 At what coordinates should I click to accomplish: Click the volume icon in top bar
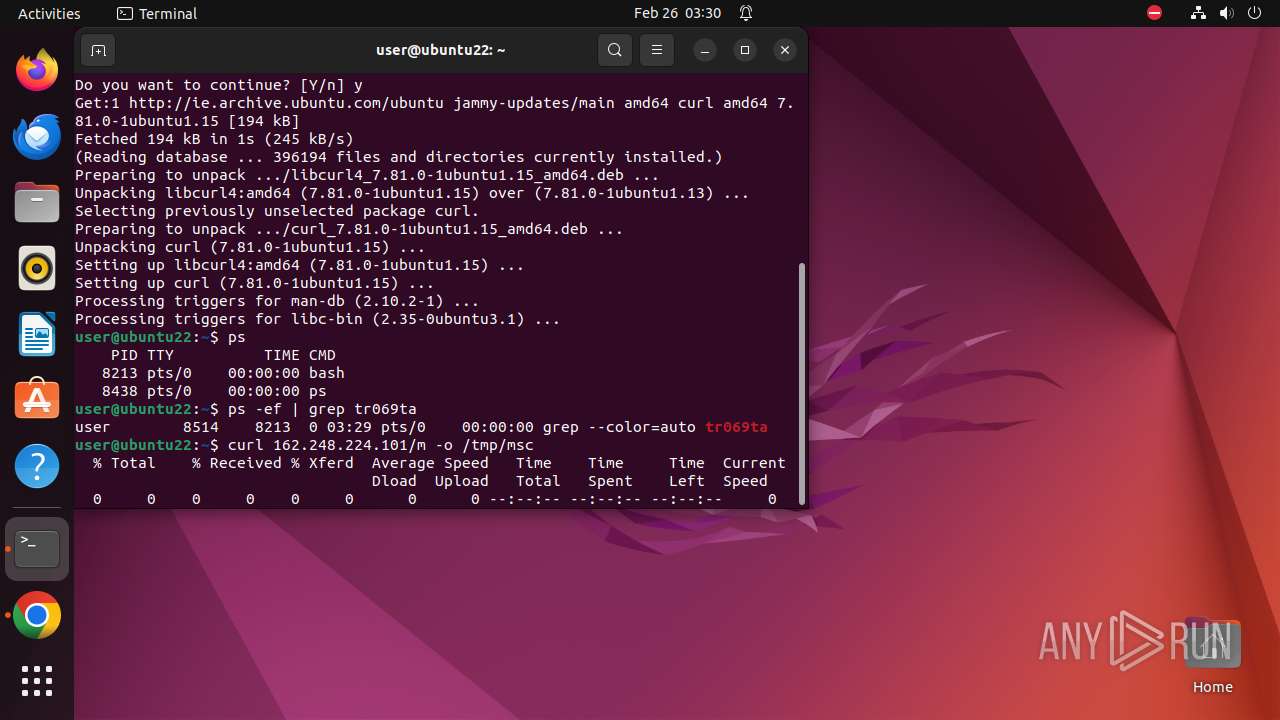coord(1227,13)
